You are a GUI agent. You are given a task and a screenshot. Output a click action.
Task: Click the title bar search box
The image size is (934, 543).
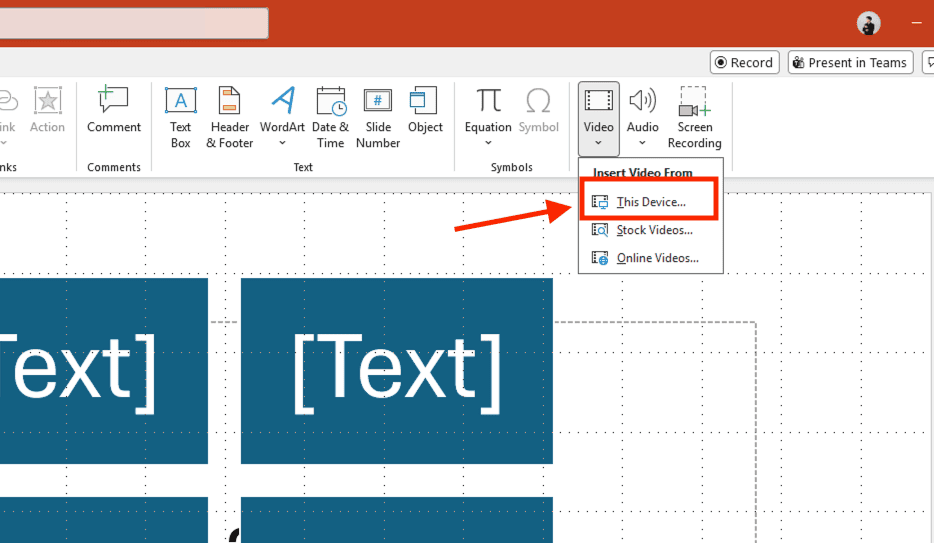[134, 23]
